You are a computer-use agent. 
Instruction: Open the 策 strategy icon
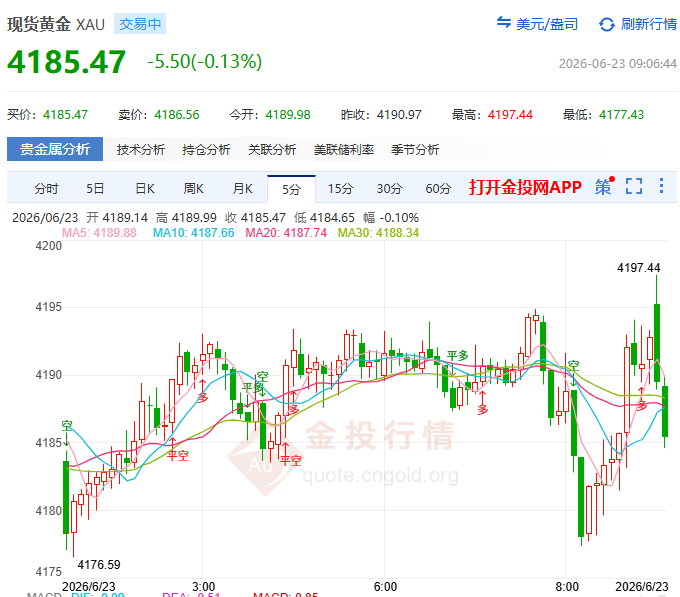coord(604,187)
